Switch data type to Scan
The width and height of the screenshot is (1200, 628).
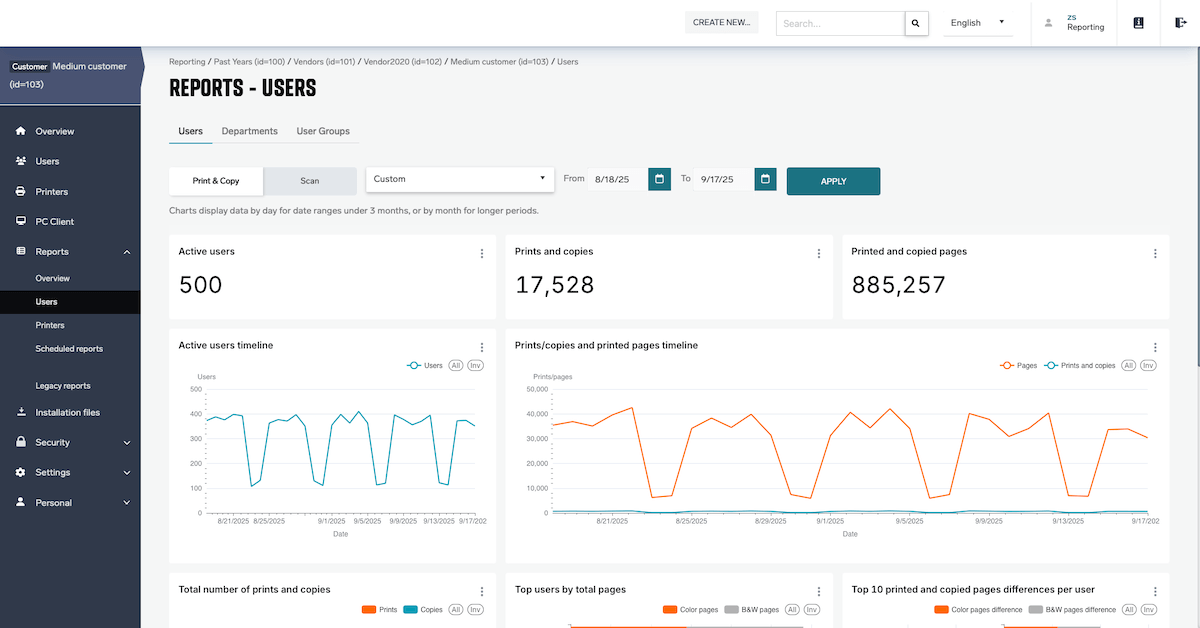pos(310,181)
